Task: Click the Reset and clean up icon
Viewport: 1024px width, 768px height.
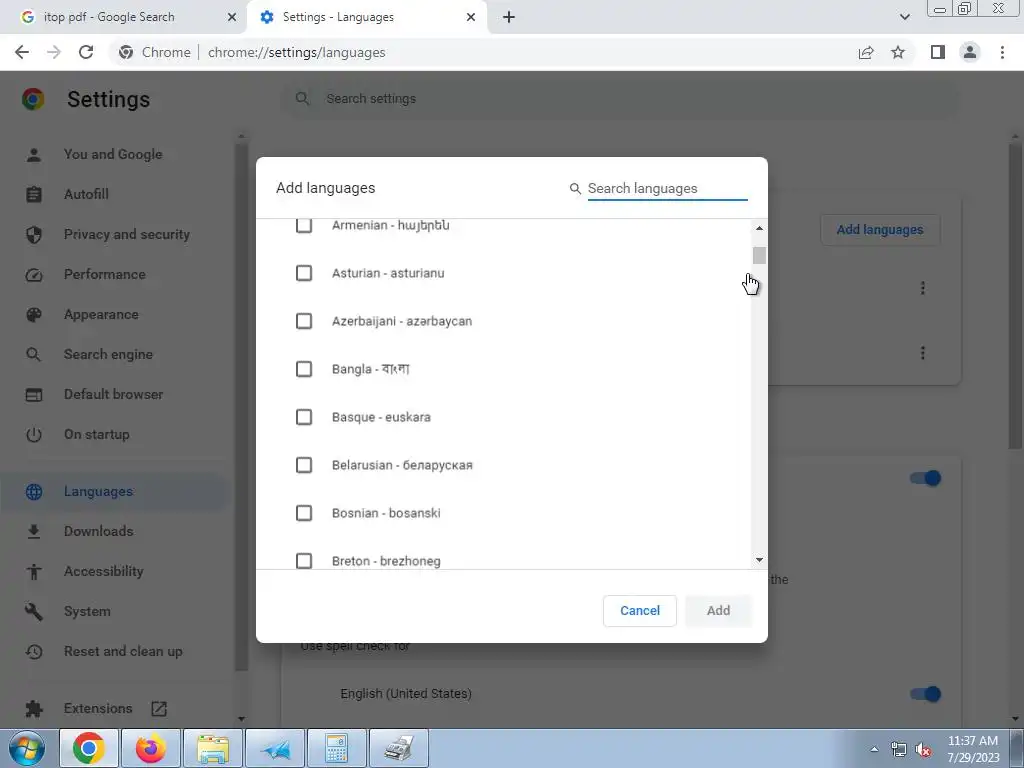Action: click(x=34, y=651)
